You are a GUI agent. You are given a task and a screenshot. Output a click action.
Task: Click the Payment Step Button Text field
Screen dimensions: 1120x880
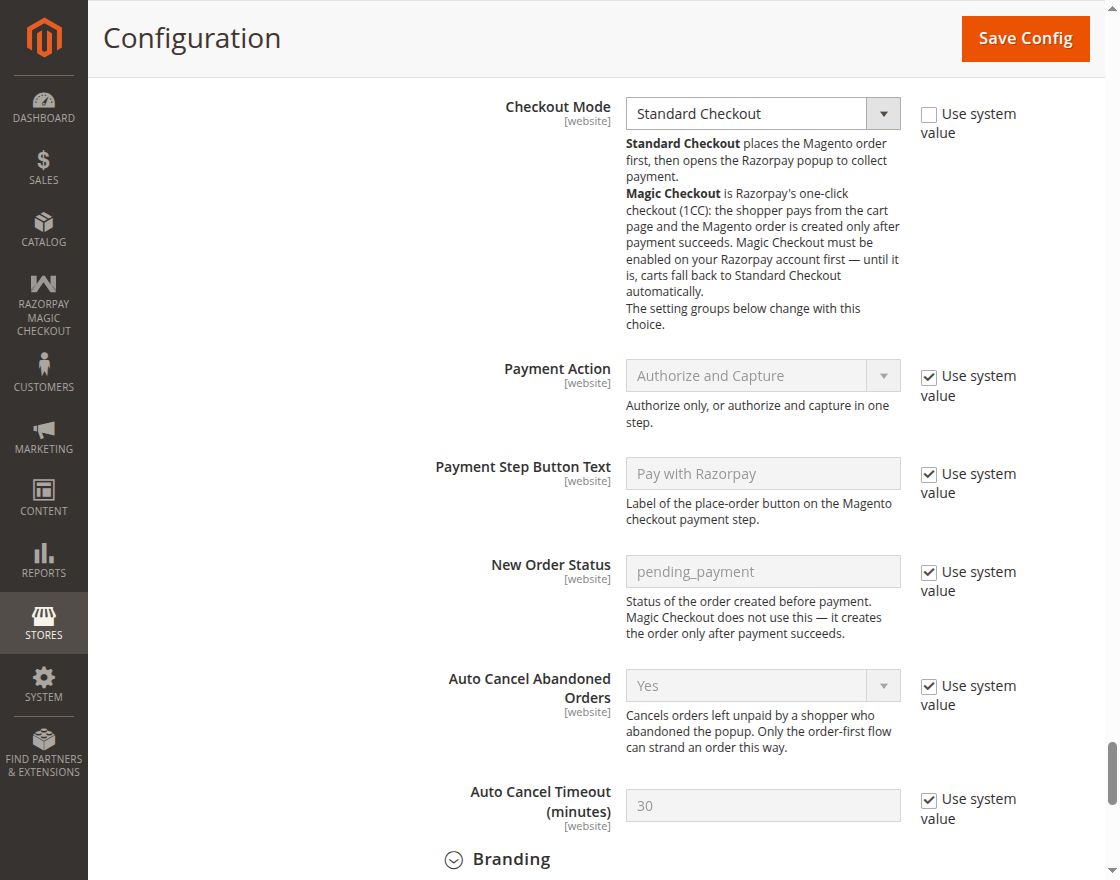[x=763, y=474]
